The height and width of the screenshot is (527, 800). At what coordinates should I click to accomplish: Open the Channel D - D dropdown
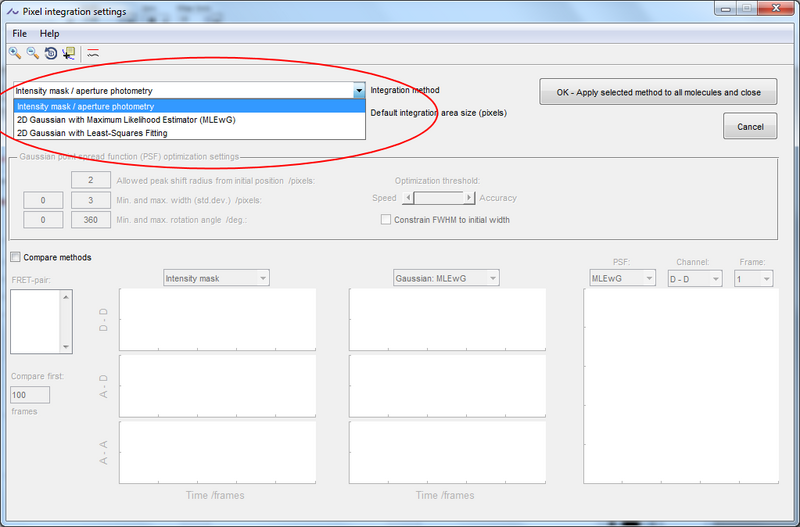(694, 279)
